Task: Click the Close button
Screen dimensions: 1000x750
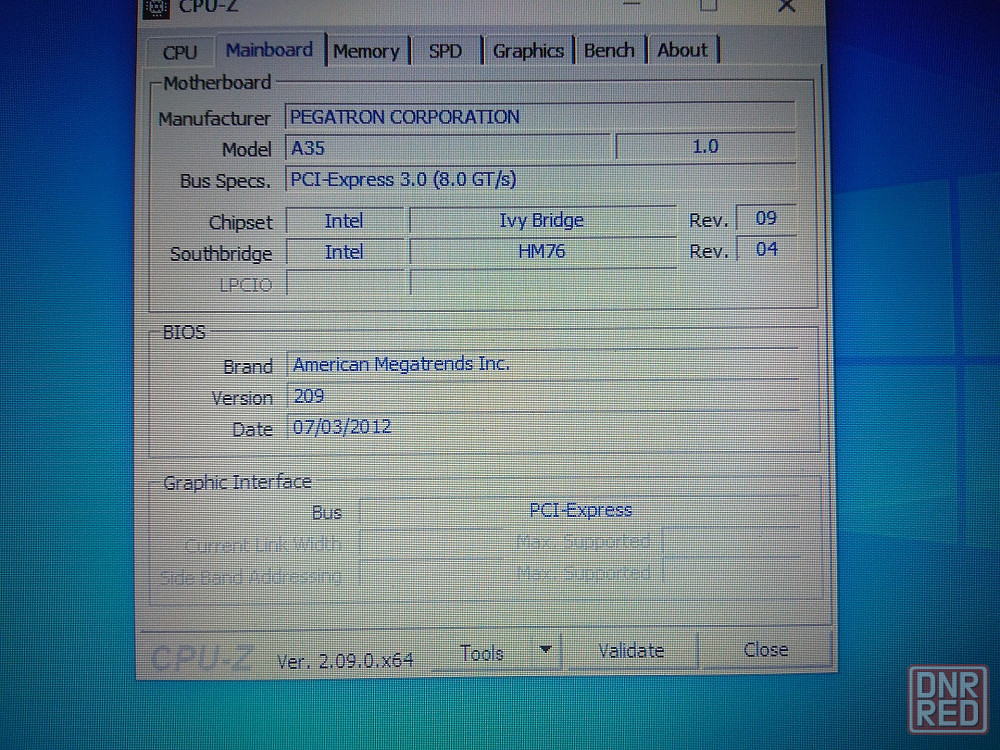Action: (765, 650)
